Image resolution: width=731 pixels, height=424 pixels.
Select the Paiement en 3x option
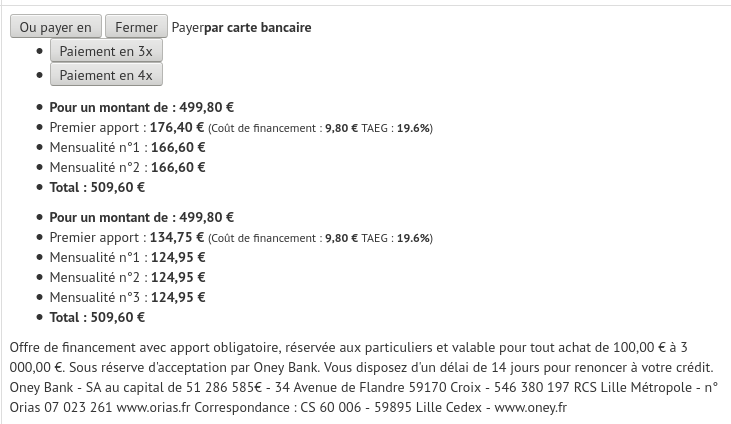pos(106,50)
